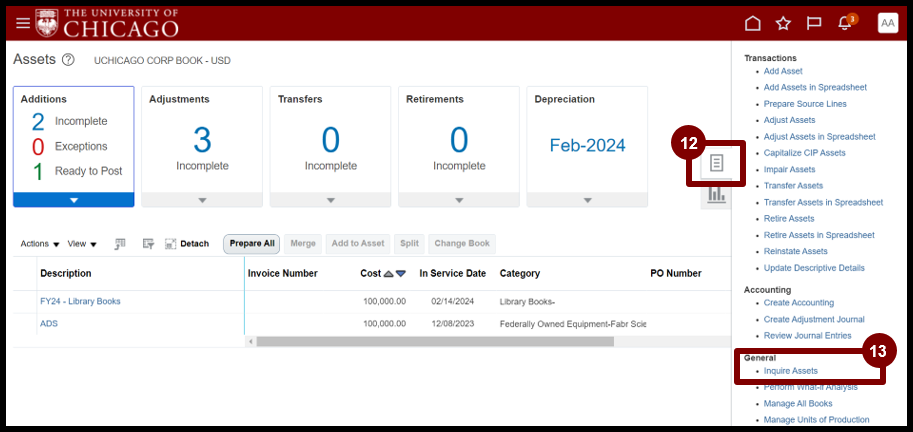Click Update Descriptive Details link

point(814,268)
